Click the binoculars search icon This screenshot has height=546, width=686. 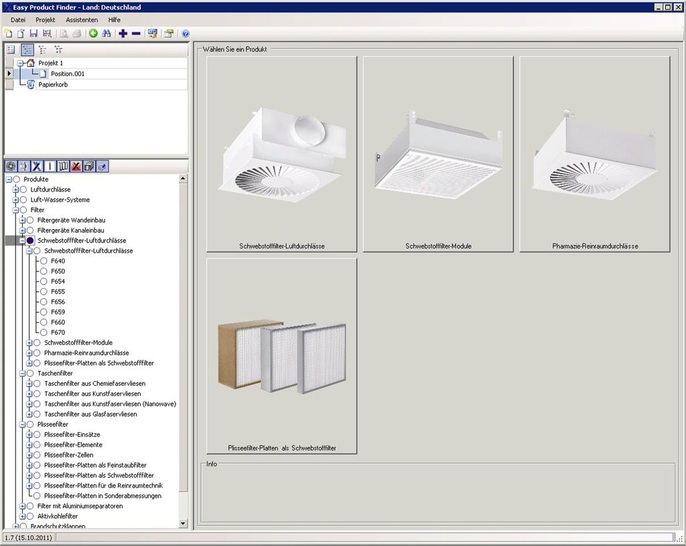coord(106,33)
